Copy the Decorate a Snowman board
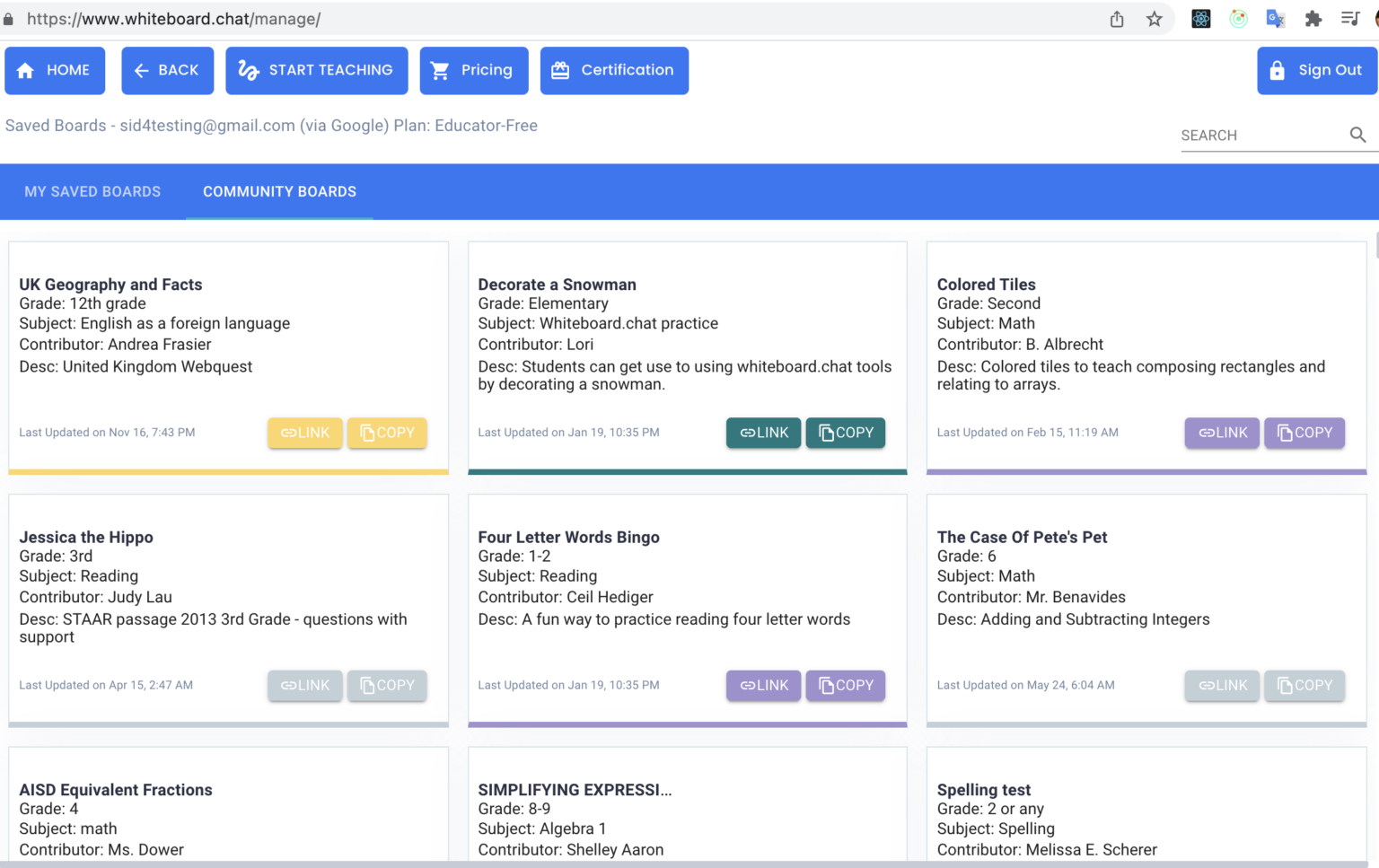1379x868 pixels. pos(846,433)
